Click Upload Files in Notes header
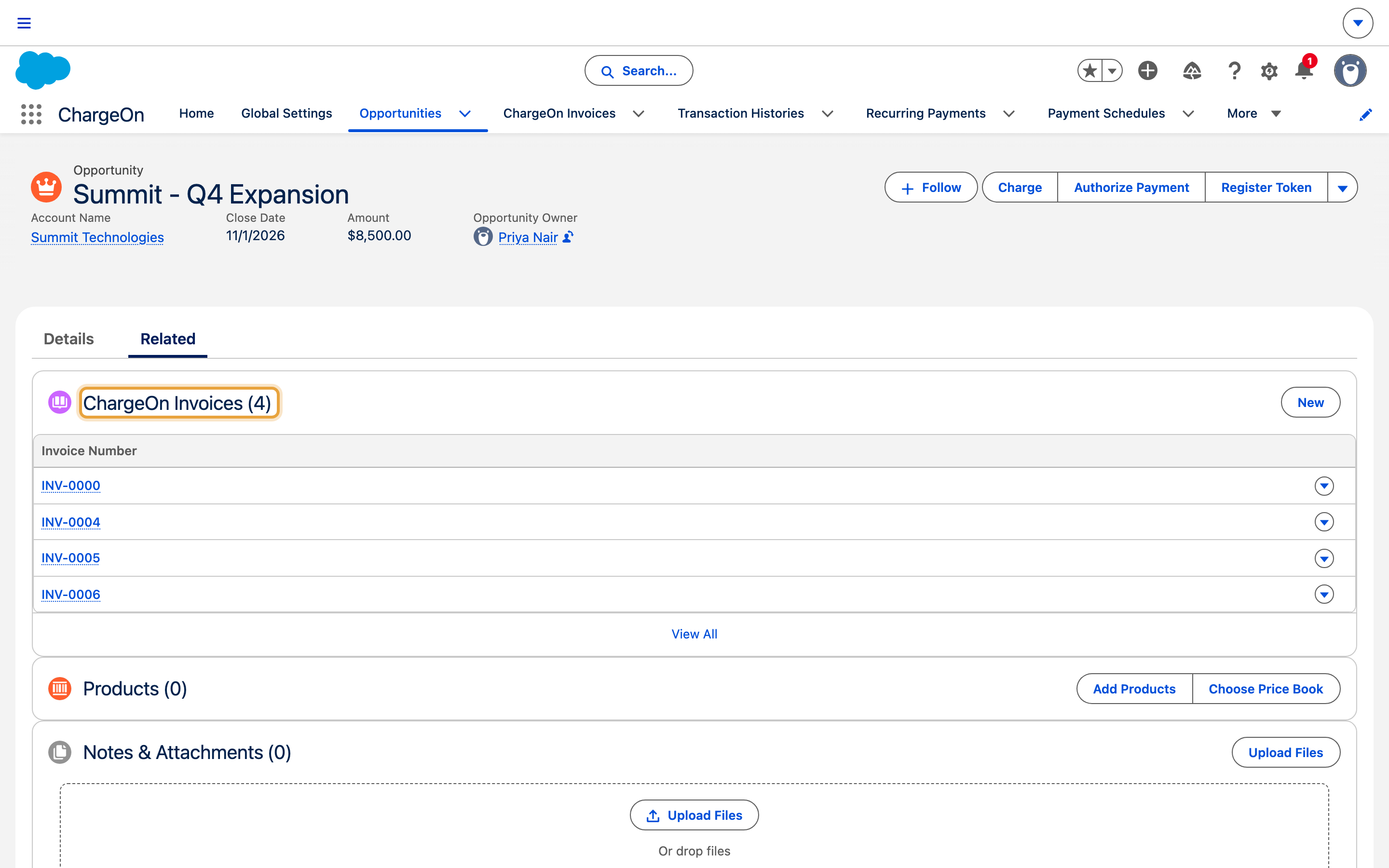 (x=1286, y=752)
